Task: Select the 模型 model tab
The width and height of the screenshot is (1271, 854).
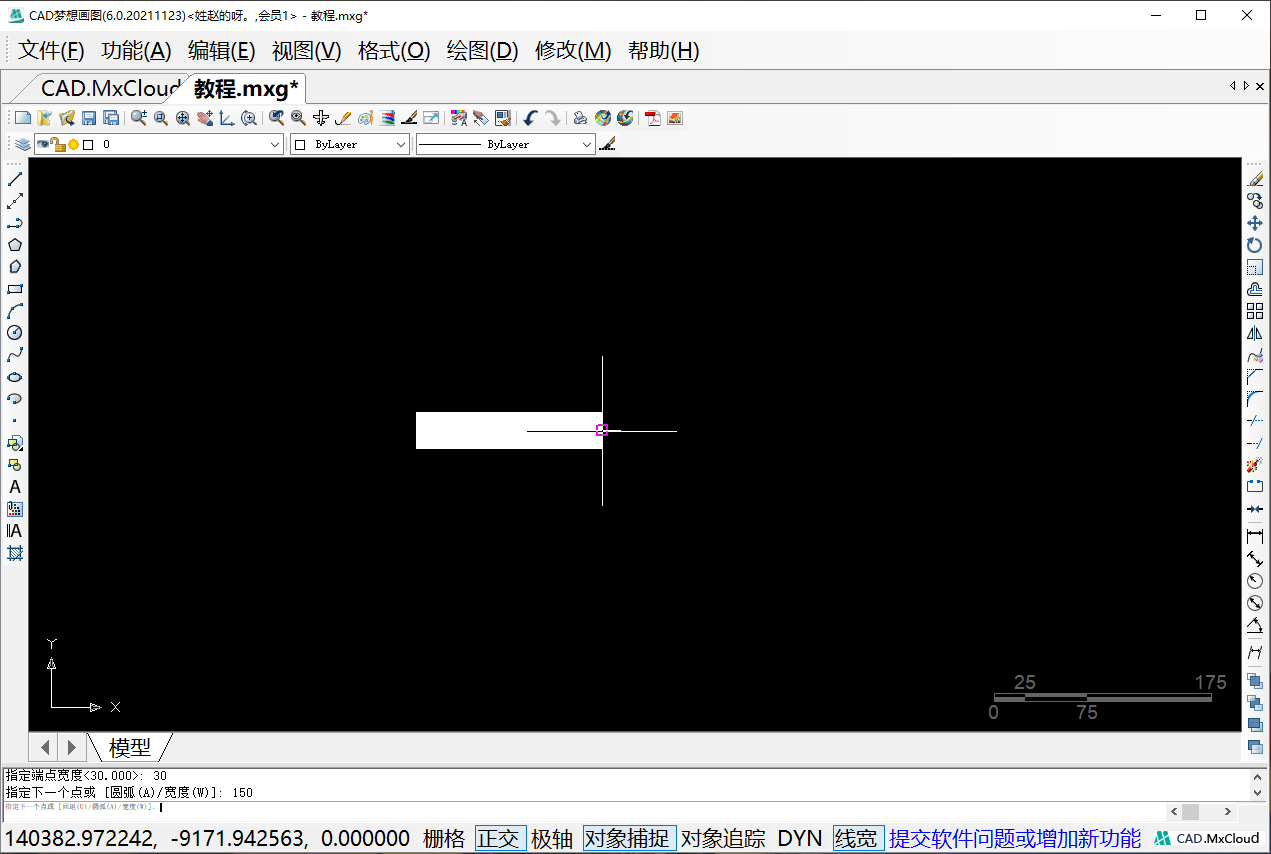Action: [x=130, y=747]
